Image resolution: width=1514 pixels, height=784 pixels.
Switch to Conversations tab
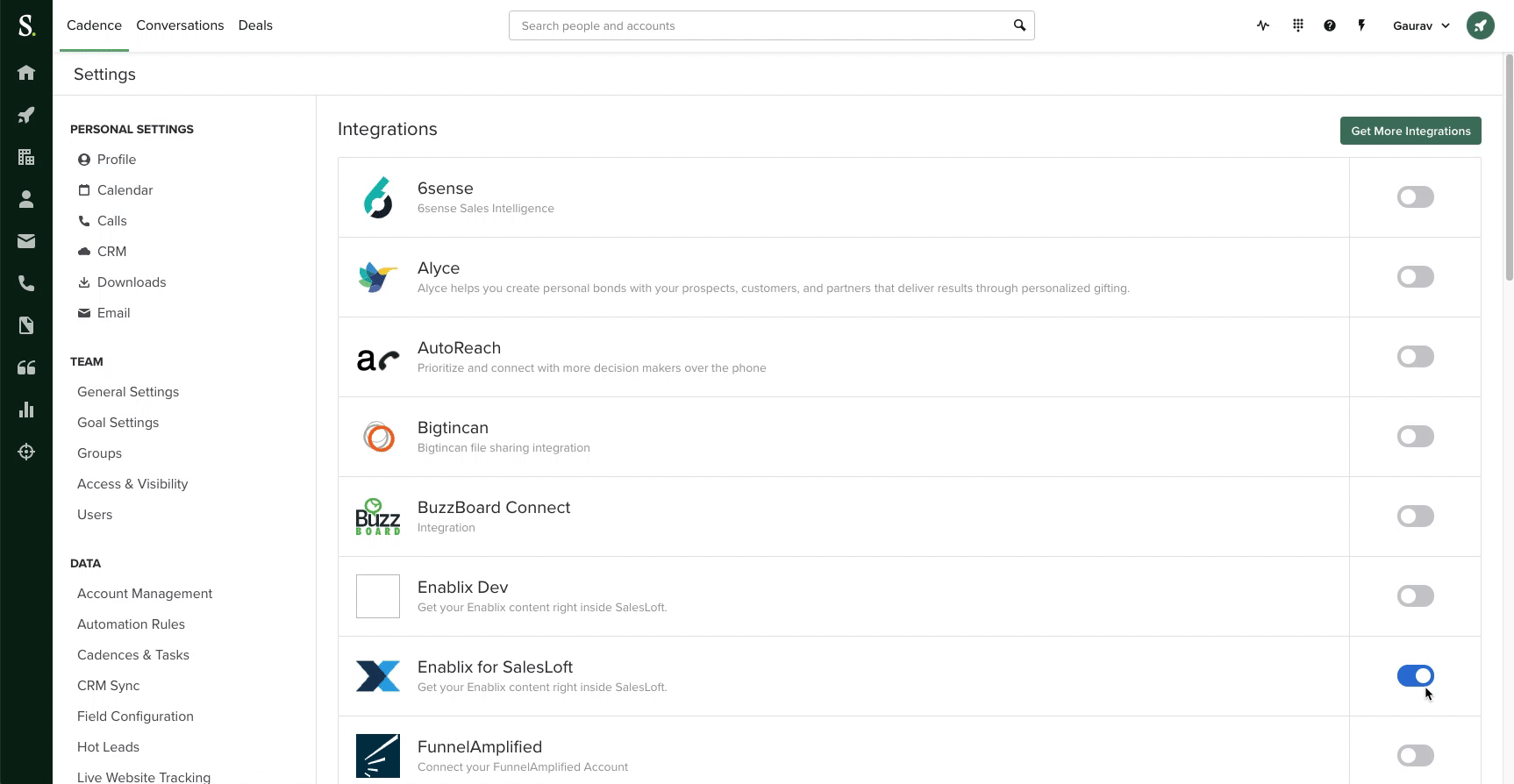(180, 25)
